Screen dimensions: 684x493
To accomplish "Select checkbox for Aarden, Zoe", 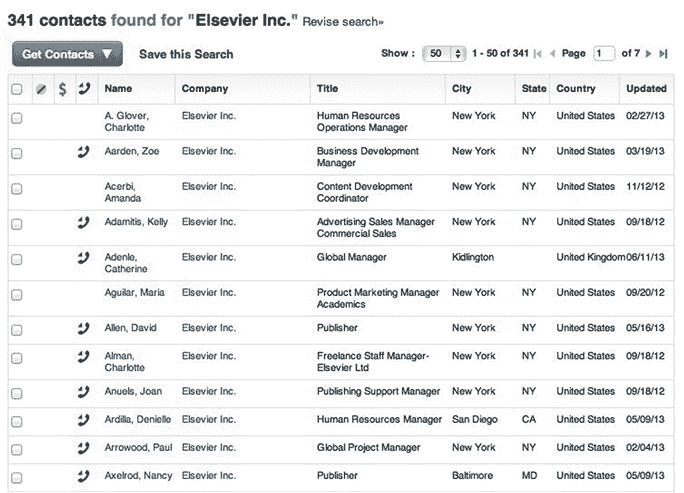I will coord(17,154).
